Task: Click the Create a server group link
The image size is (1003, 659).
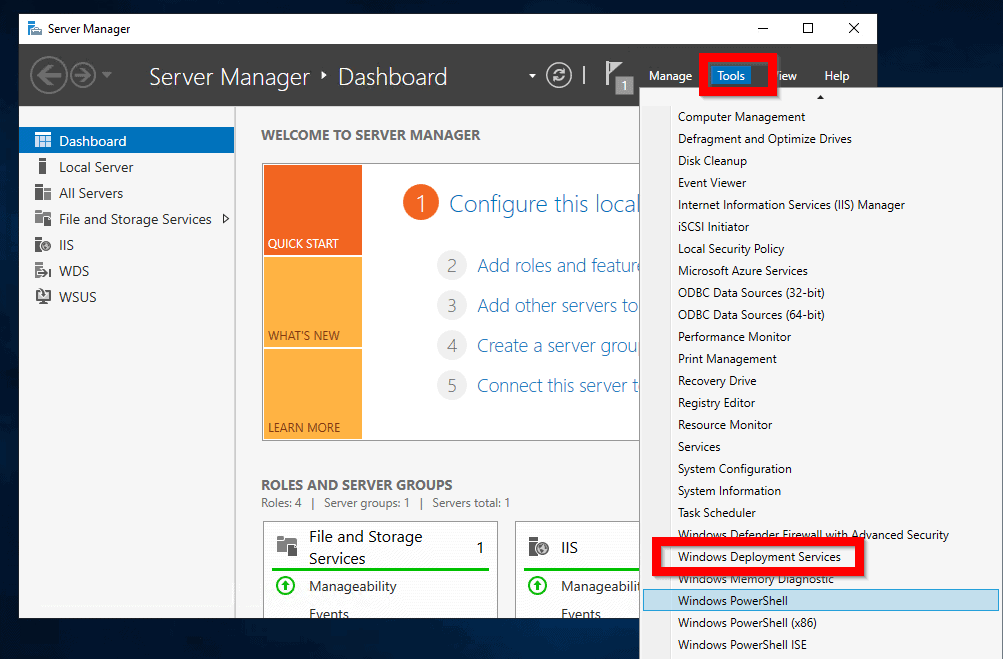Action: [x=557, y=345]
